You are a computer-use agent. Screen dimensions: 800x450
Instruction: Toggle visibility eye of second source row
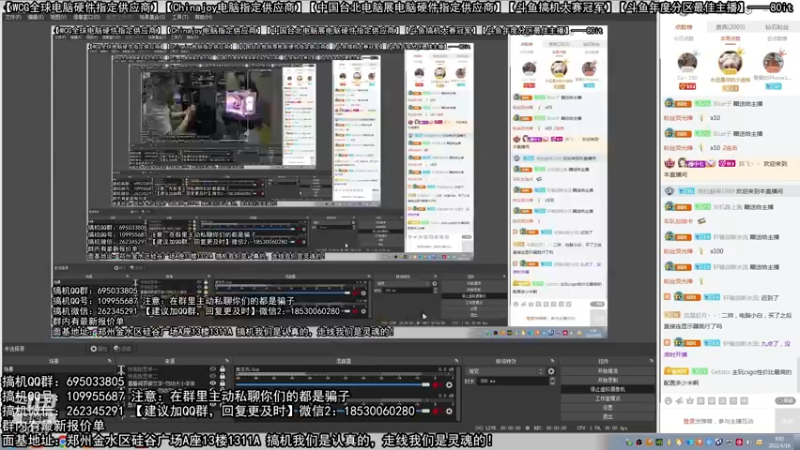[213, 376]
